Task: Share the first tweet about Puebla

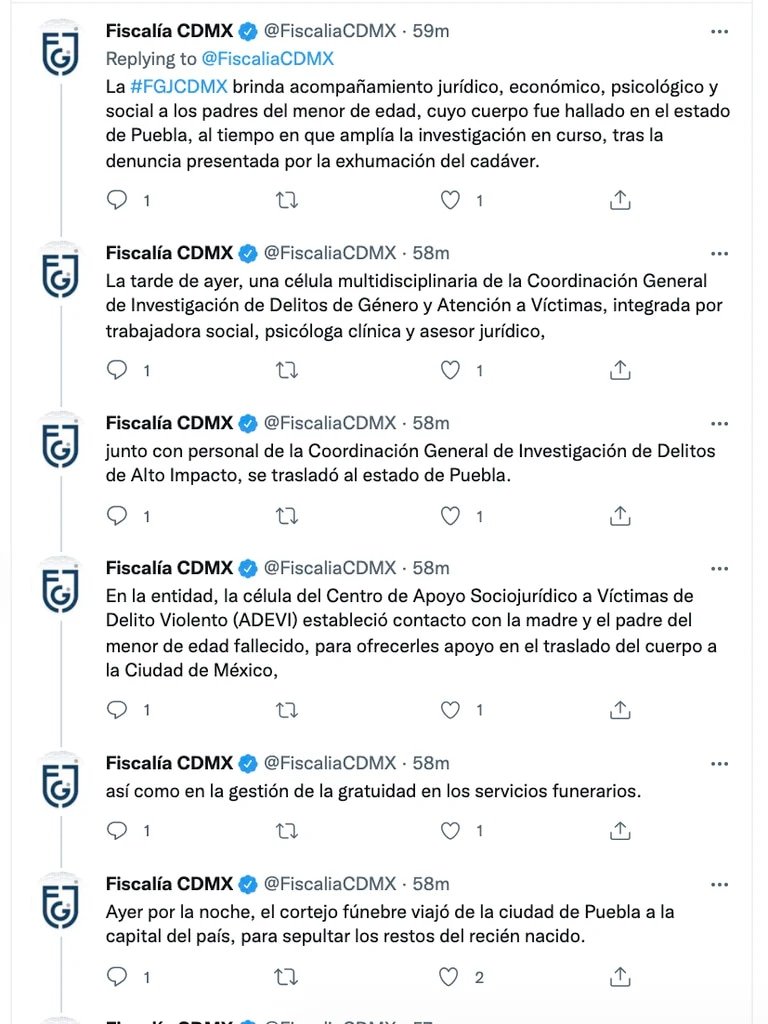Action: click(620, 201)
